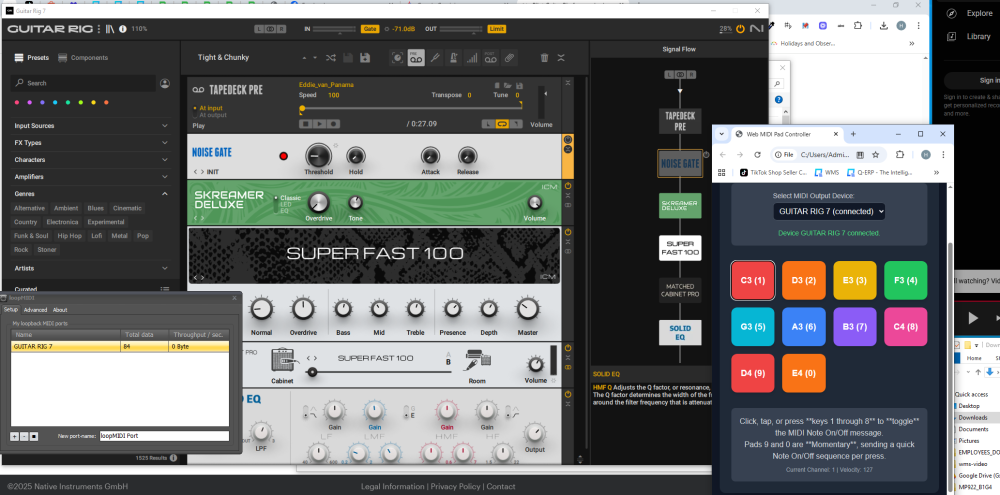The height and width of the screenshot is (495, 1000).
Task: Toggle Solid EQ power button
Action: pos(568,395)
